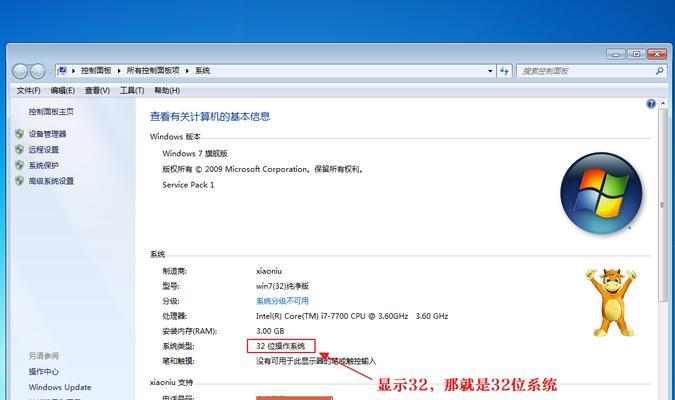Click 控制面板 breadcrumb segment
Image resolution: width=675 pixels, height=400 pixels.
96,71
